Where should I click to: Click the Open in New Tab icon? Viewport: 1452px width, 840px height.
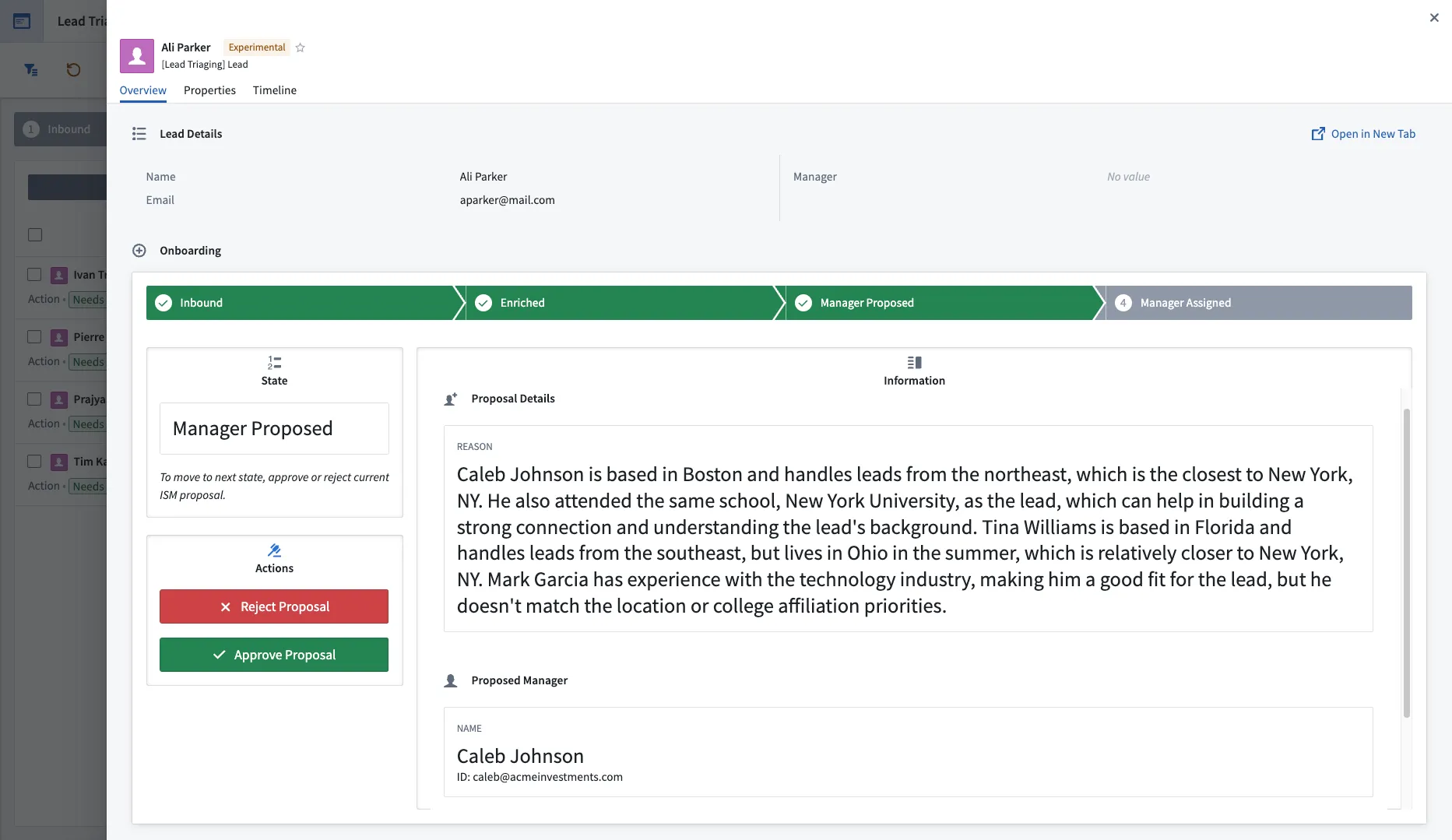(1318, 134)
